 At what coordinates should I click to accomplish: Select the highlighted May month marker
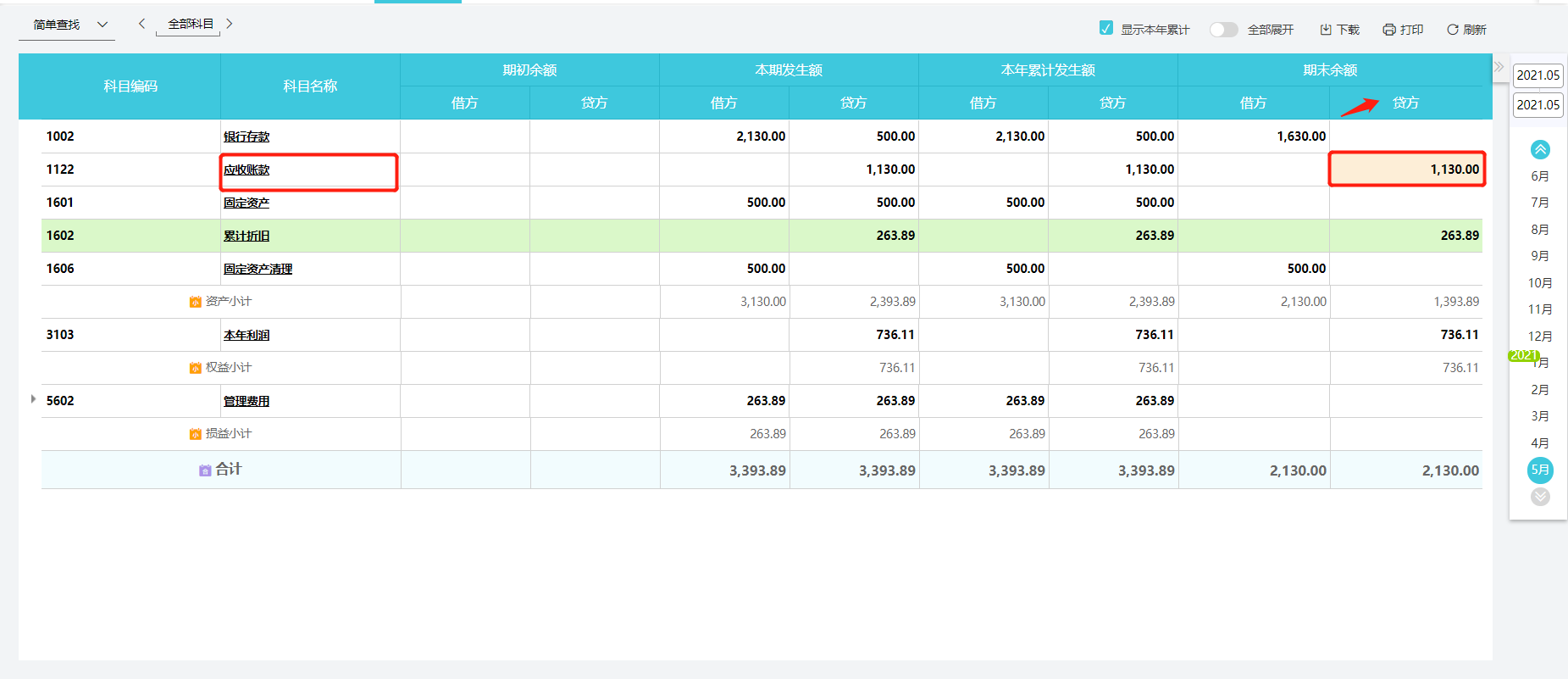click(1540, 470)
